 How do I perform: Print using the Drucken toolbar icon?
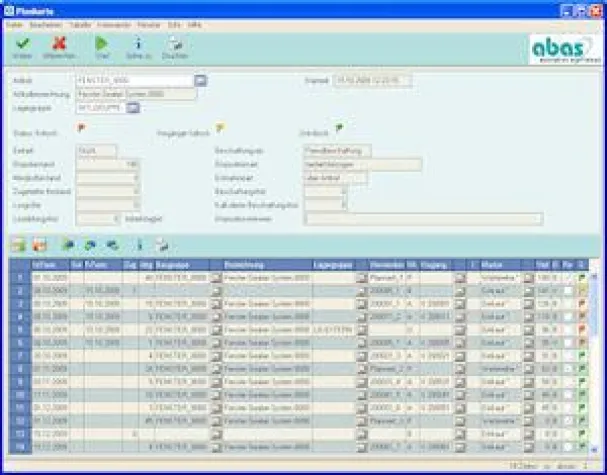[x=174, y=44]
